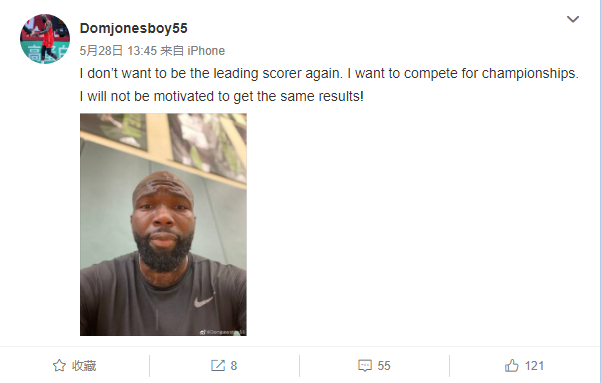The height and width of the screenshot is (383, 601).
Task: Enlarge the selfie photo thumbnail
Action: 163,225
